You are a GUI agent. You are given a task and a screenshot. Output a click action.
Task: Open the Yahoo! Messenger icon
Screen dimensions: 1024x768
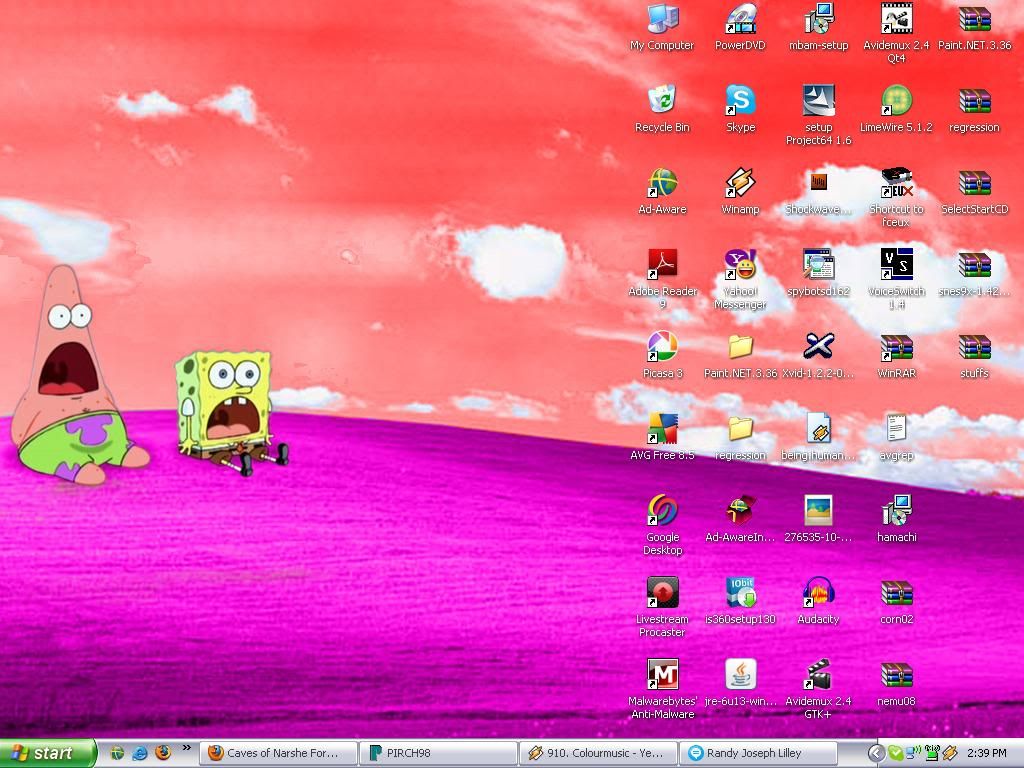(x=740, y=265)
